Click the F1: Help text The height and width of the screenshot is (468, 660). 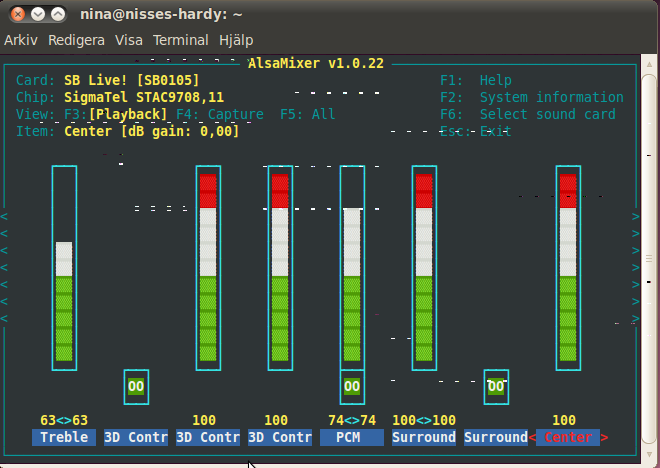point(476,80)
